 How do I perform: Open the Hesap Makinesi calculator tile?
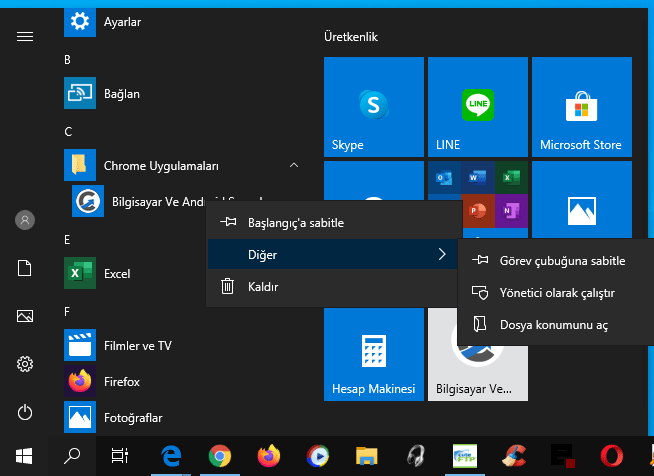374,355
